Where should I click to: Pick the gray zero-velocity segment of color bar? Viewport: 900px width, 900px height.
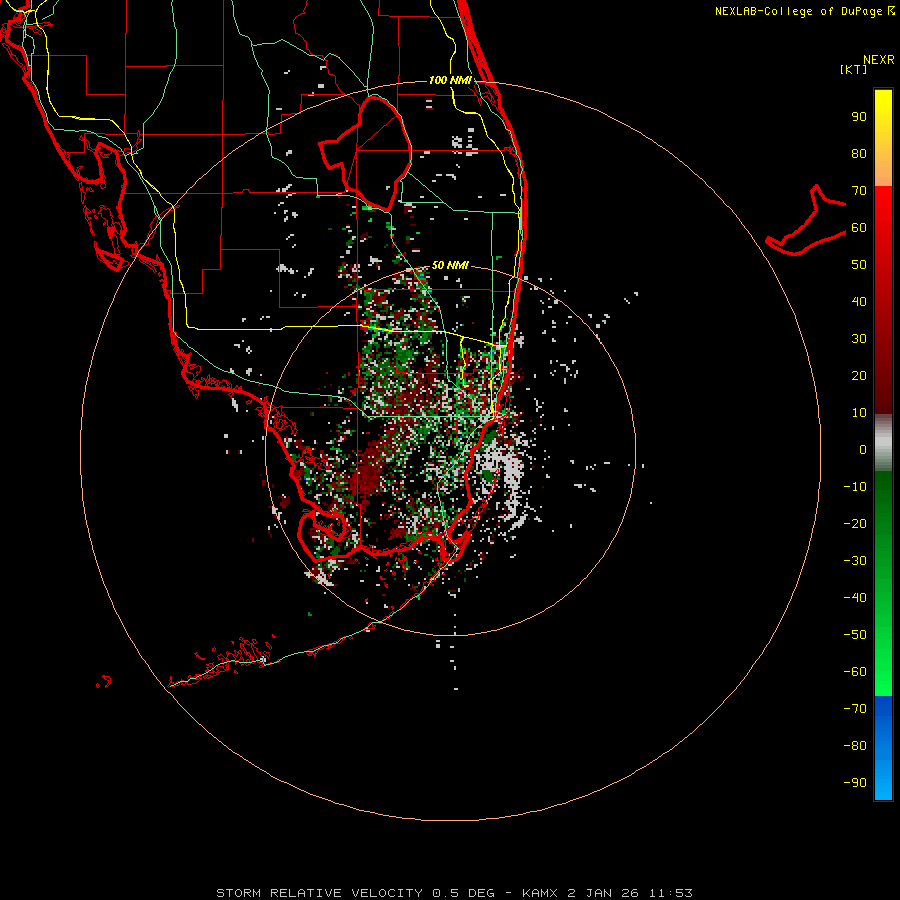[x=883, y=443]
